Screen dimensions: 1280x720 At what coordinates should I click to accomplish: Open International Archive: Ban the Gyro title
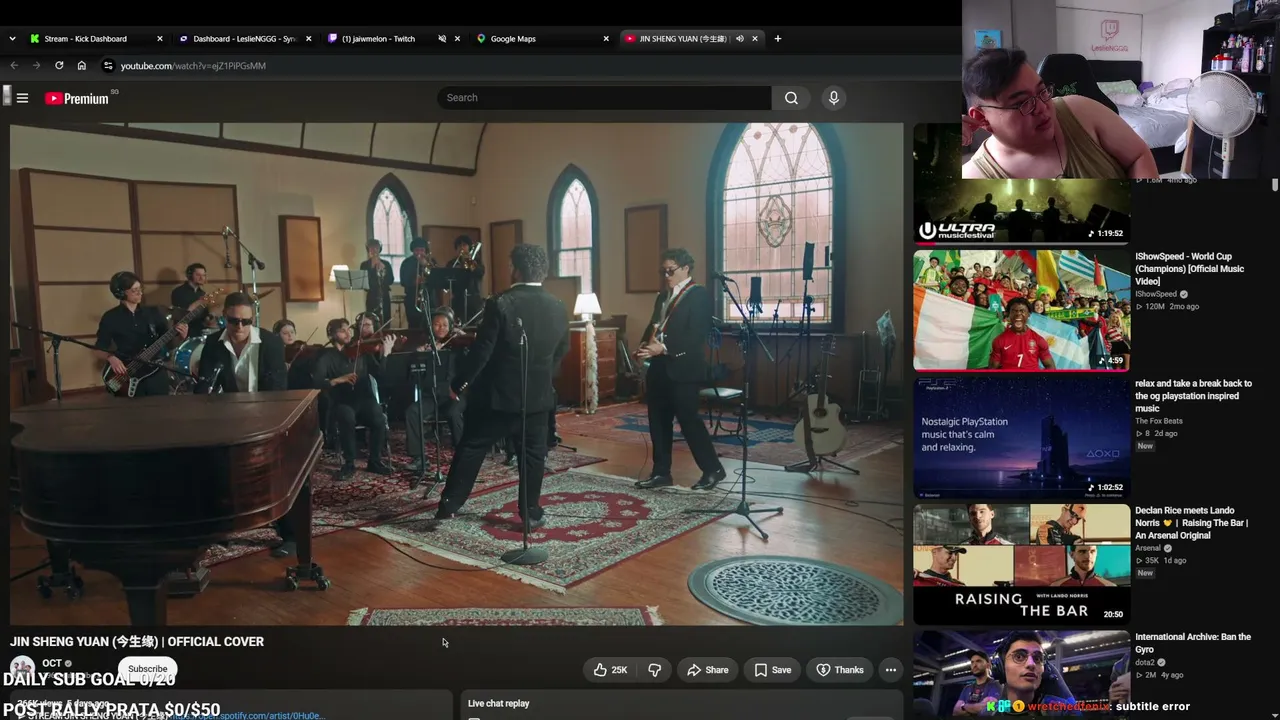point(1193,643)
